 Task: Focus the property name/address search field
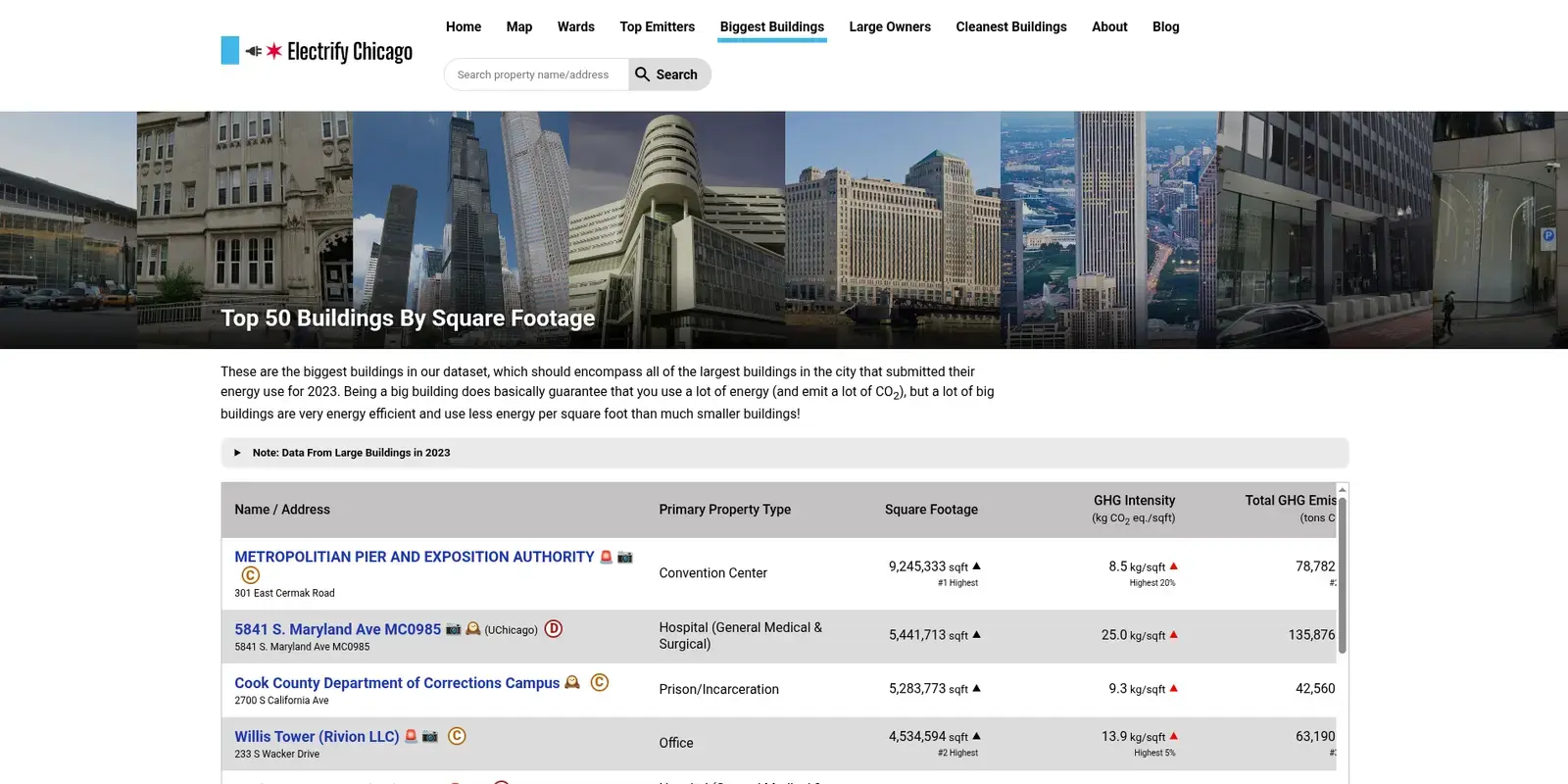535,74
